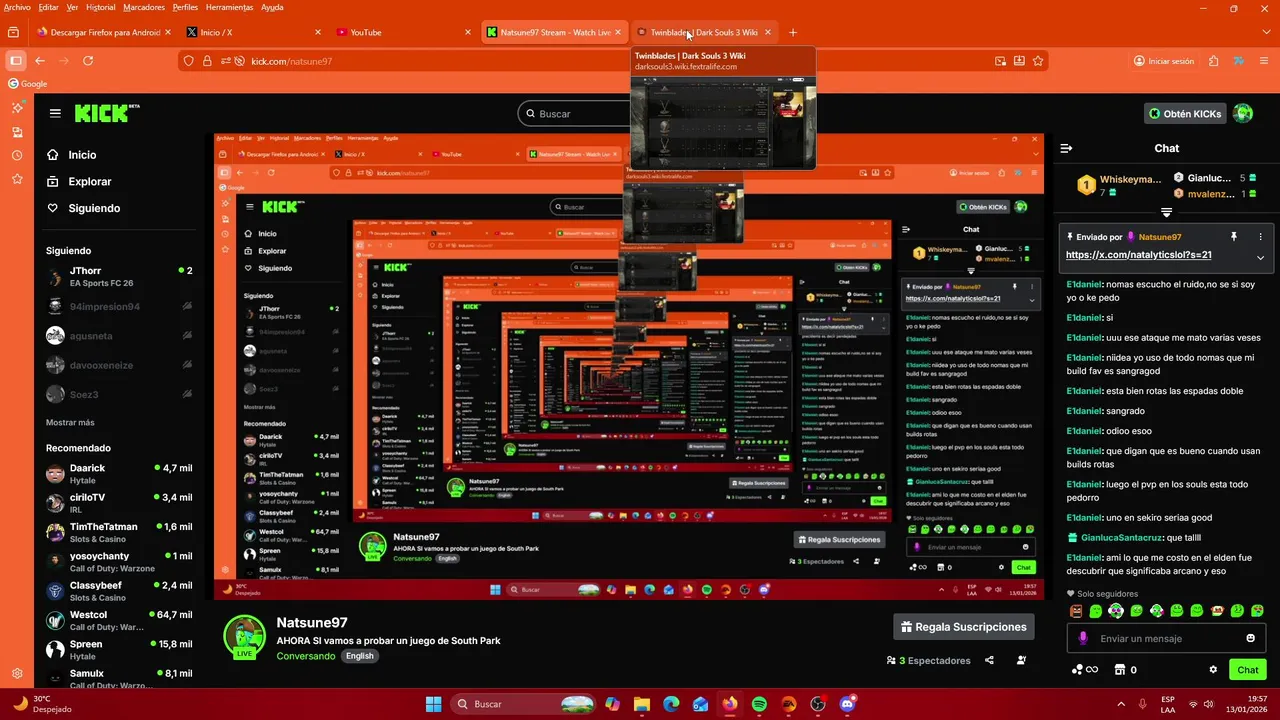Screen dimensions: 1280x720
Task: Open the Firefox application menu
Action: pyautogui.click(x=1262, y=61)
